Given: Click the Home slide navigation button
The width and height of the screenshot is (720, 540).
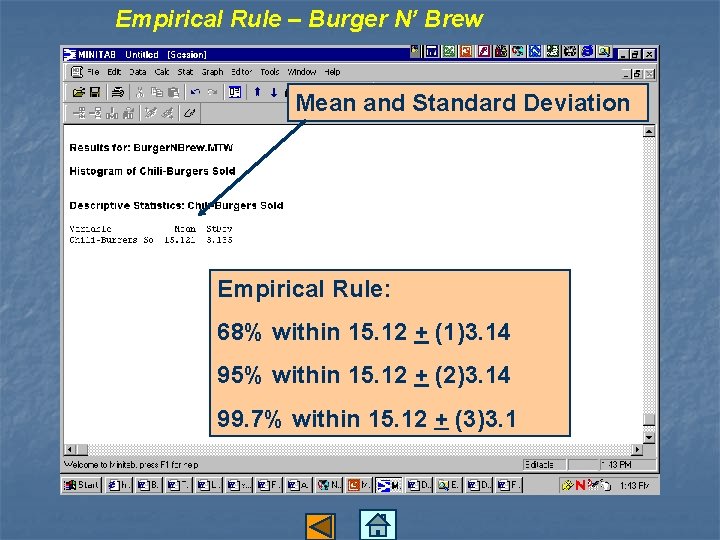Looking at the screenshot, I should pyautogui.click(x=377, y=525).
